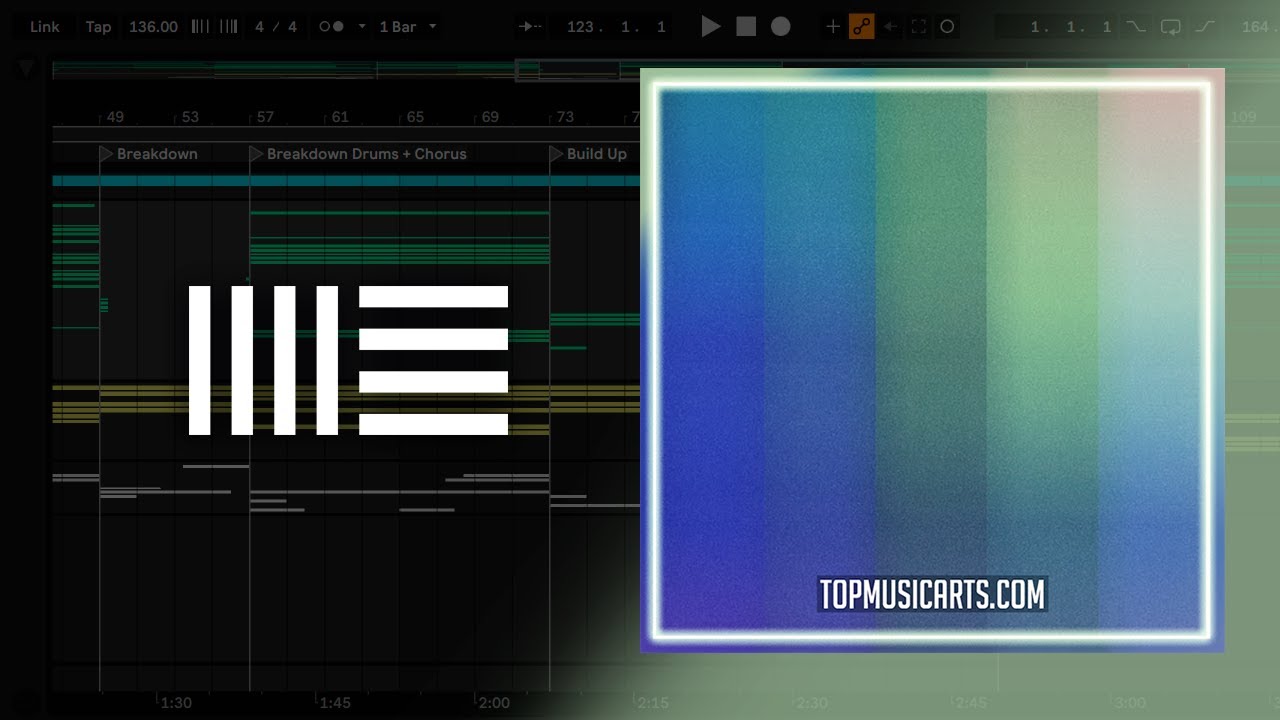
Task: Nudge tempo up with phase nudge icon
Action: [228, 27]
